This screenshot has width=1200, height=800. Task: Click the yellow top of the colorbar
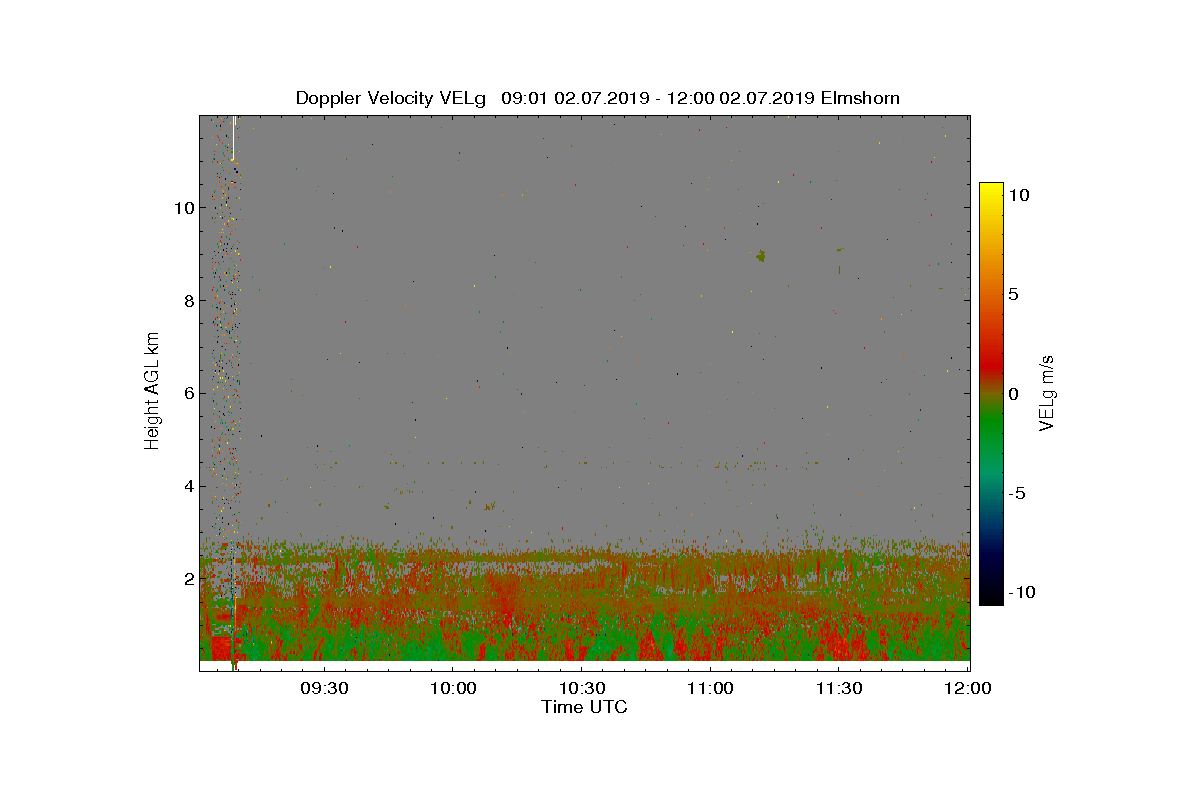click(x=991, y=190)
